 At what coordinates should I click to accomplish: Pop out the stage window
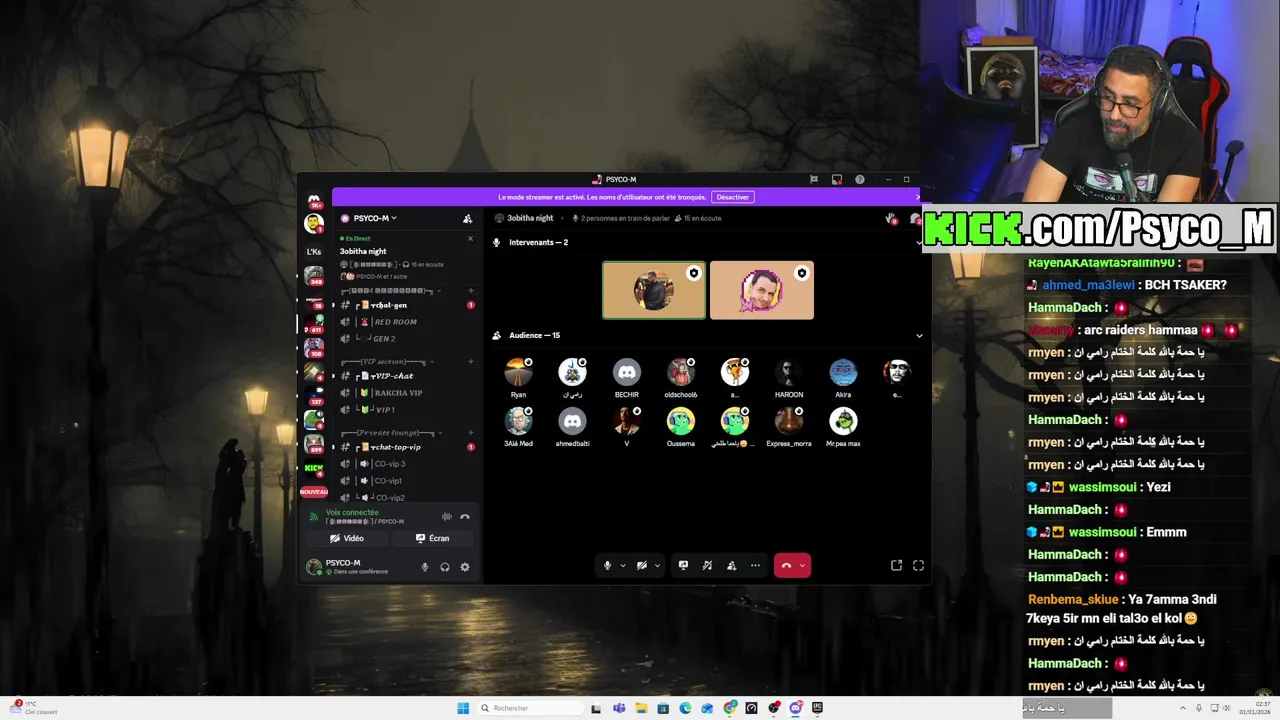(897, 565)
